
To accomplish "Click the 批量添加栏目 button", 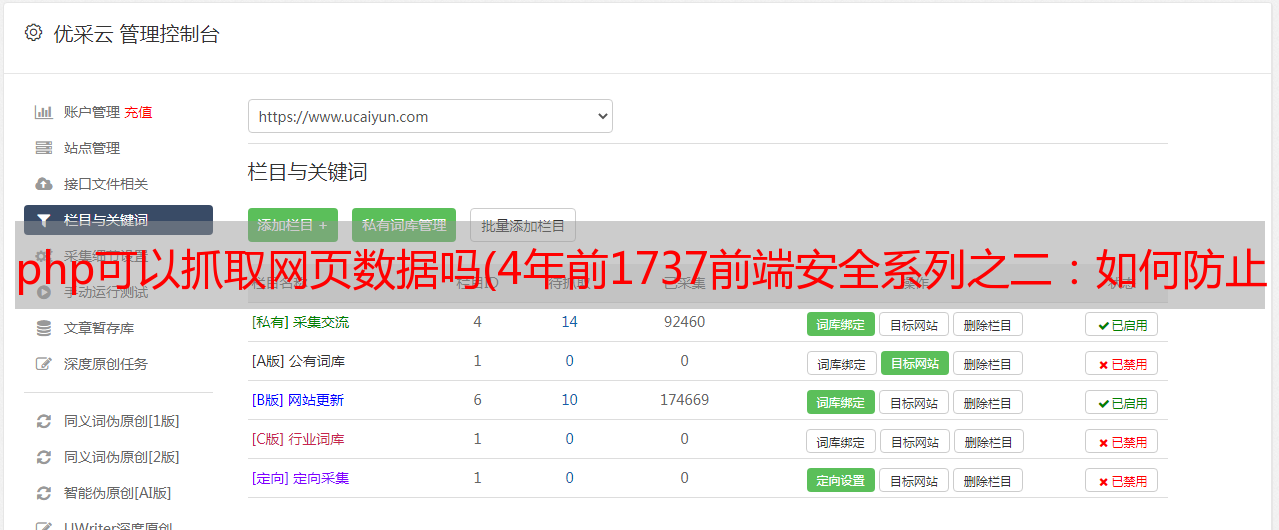I will [523, 225].
